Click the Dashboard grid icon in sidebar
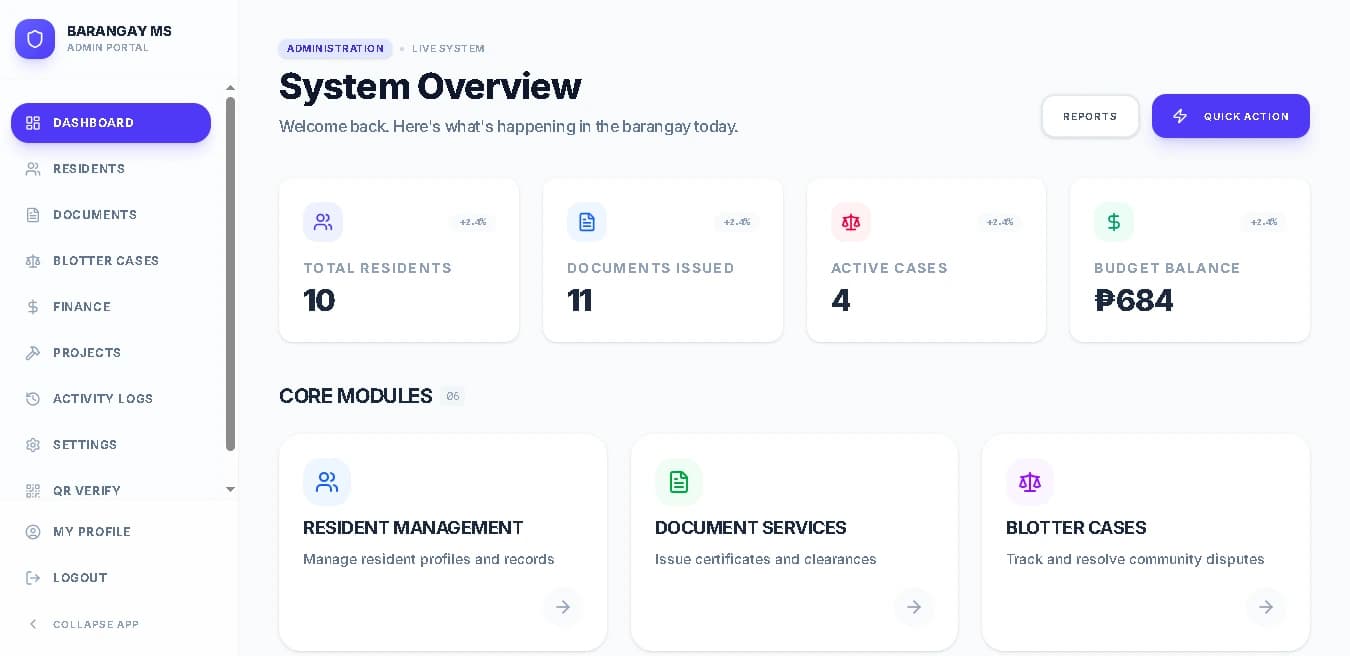The height and width of the screenshot is (656, 1350). click(x=33, y=123)
